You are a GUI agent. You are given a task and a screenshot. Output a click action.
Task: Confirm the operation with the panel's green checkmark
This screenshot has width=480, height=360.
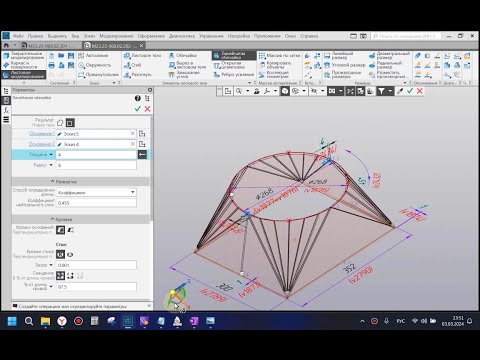tap(138, 109)
